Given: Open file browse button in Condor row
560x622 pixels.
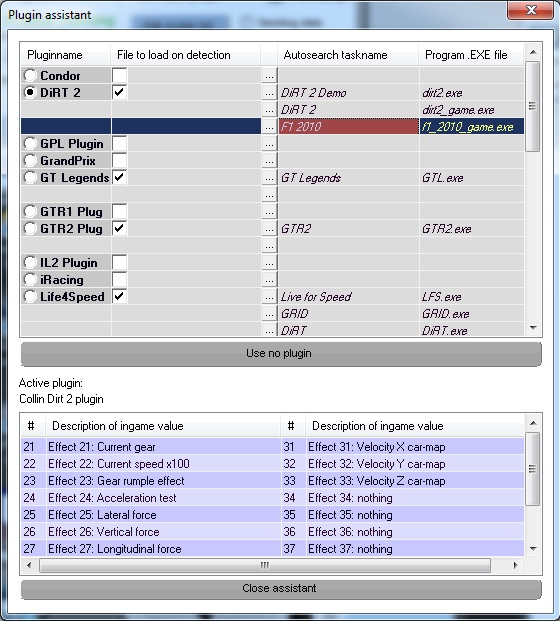Looking at the screenshot, I should 269,75.
